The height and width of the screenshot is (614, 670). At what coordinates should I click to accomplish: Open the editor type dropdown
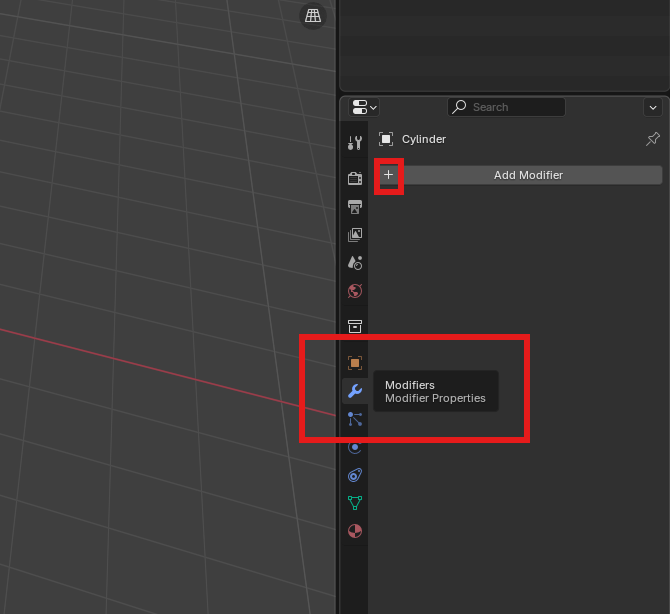364,107
